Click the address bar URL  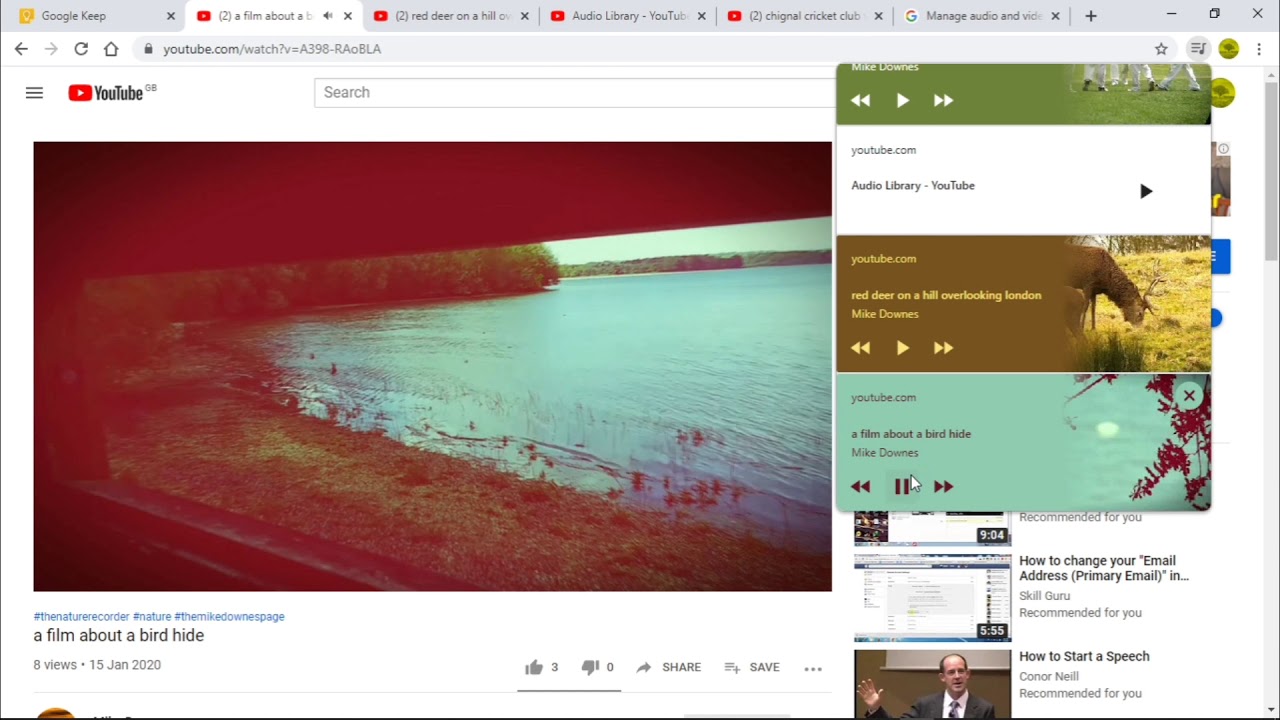tap(272, 49)
